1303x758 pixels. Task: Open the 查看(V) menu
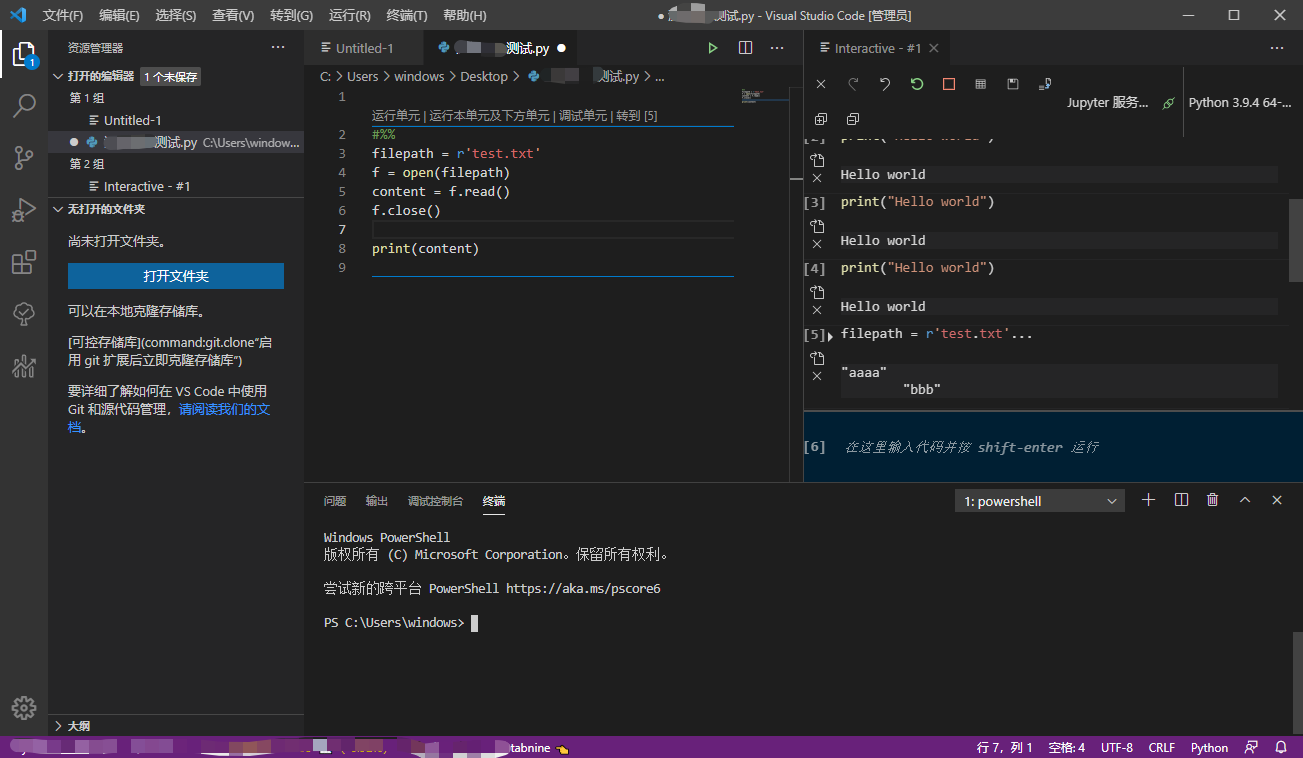point(233,15)
